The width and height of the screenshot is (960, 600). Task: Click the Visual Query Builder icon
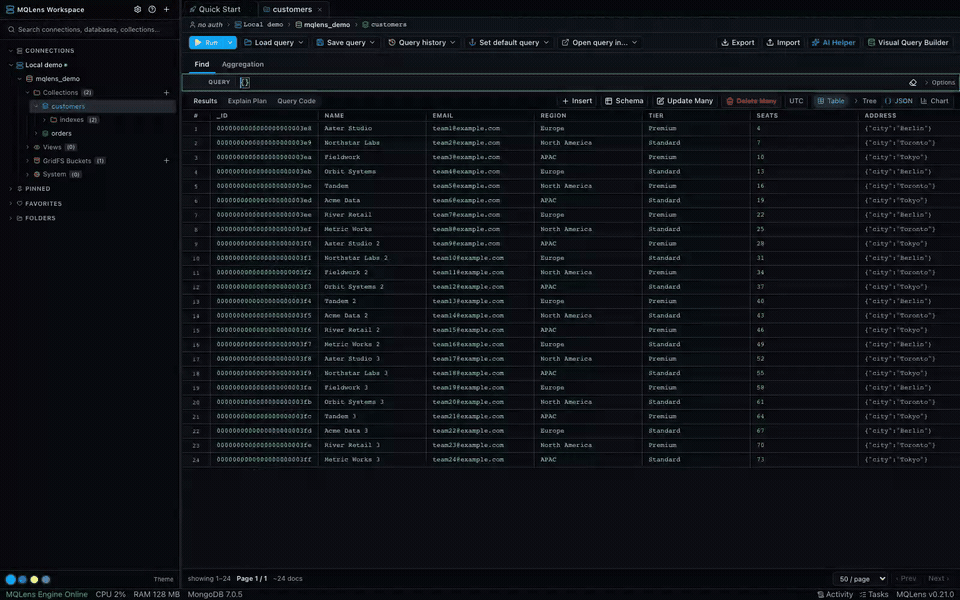click(x=871, y=42)
